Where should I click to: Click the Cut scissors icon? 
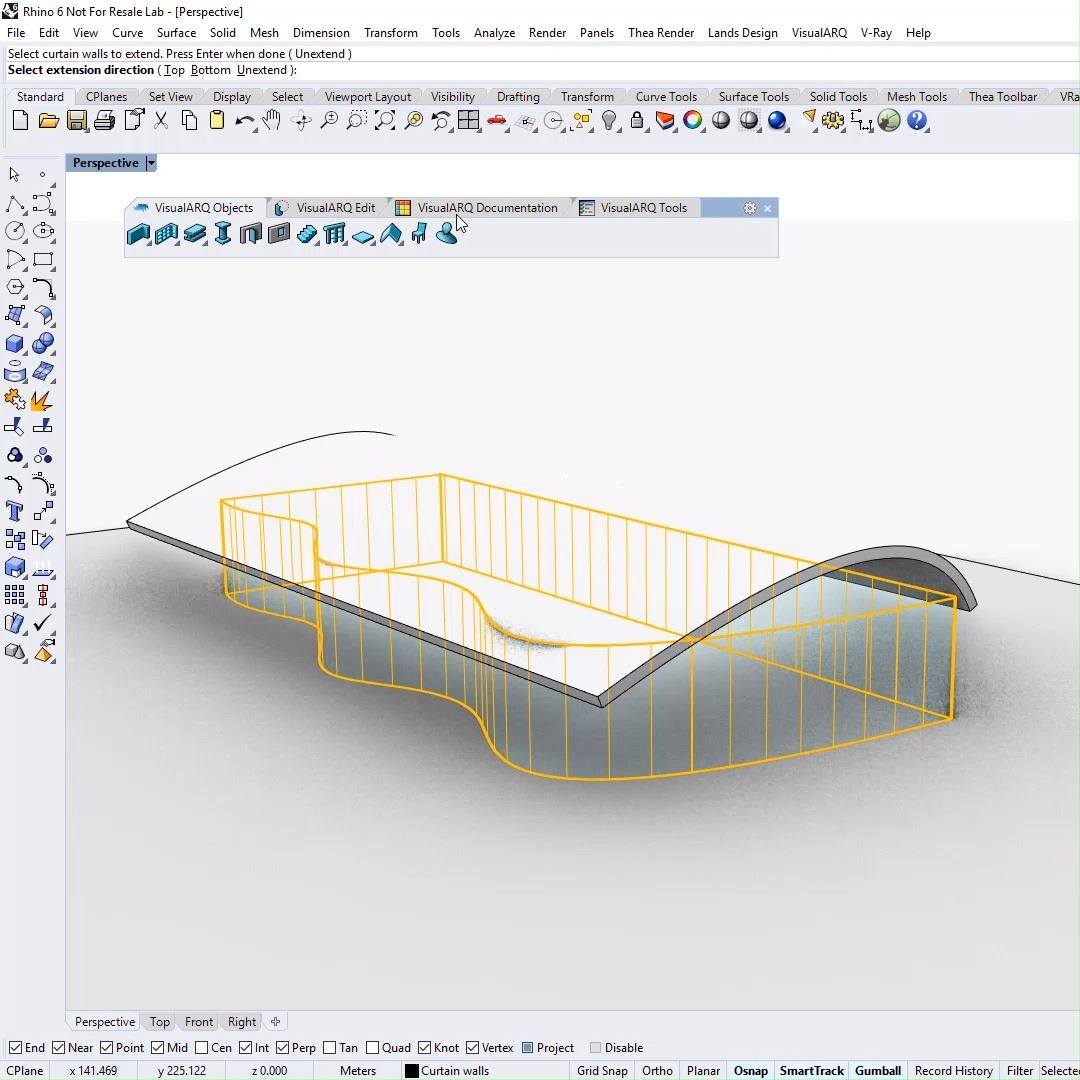(160, 121)
